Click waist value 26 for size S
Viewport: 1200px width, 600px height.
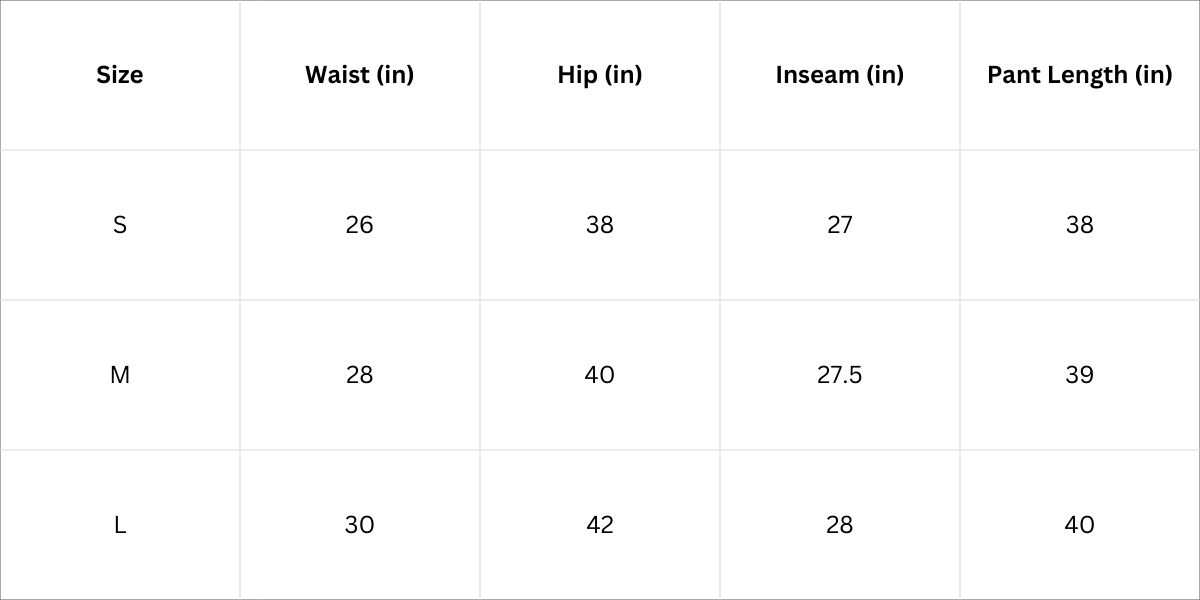[x=359, y=225]
